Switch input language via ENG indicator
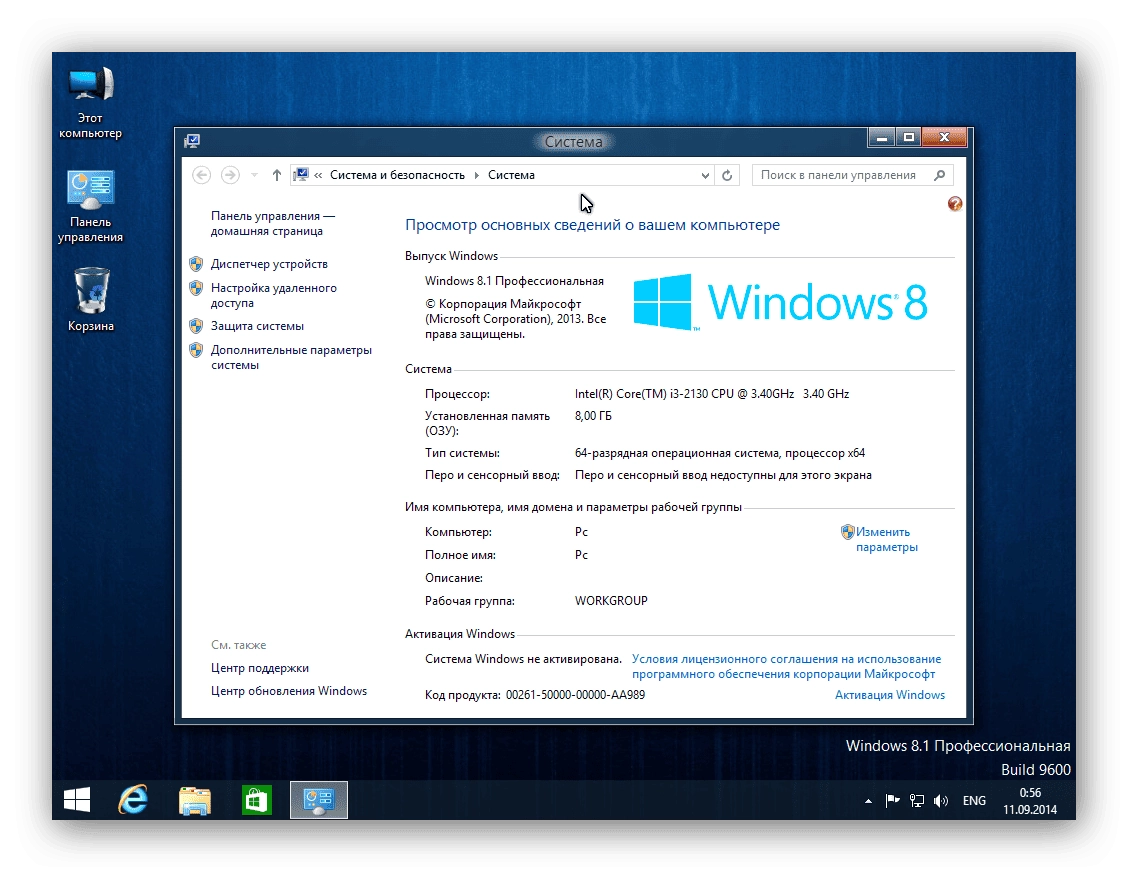This screenshot has width=1128, height=872. tap(974, 801)
